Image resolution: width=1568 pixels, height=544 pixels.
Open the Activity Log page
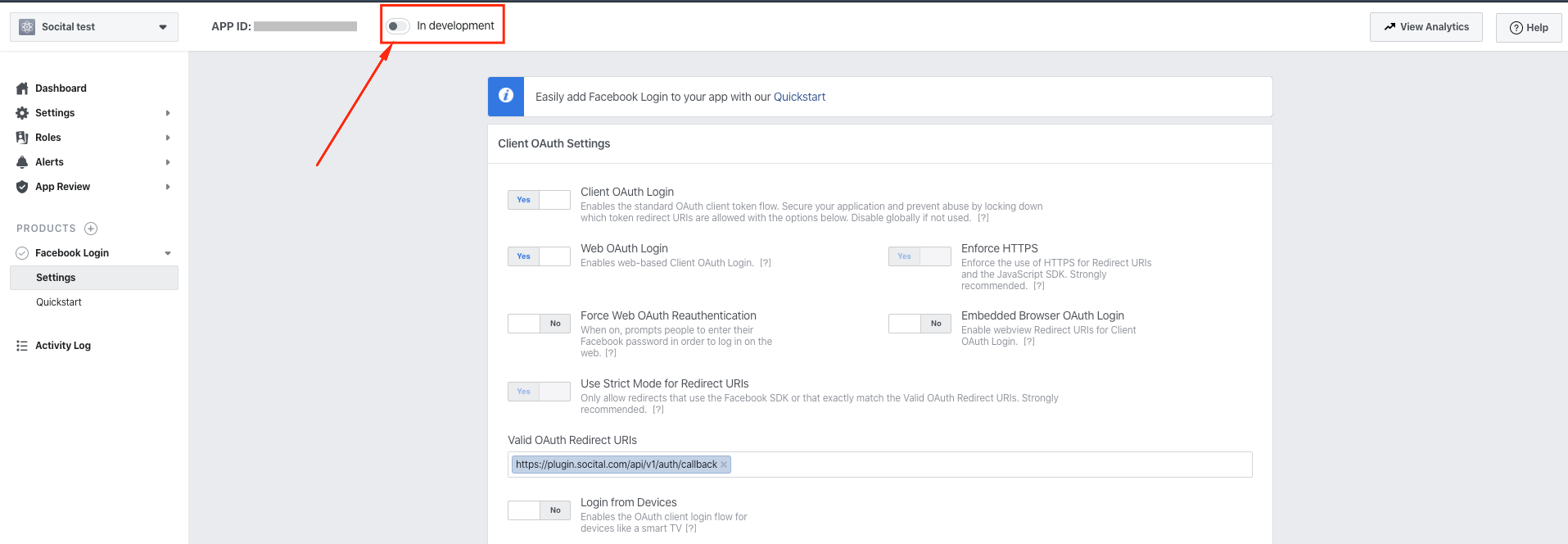(x=63, y=346)
